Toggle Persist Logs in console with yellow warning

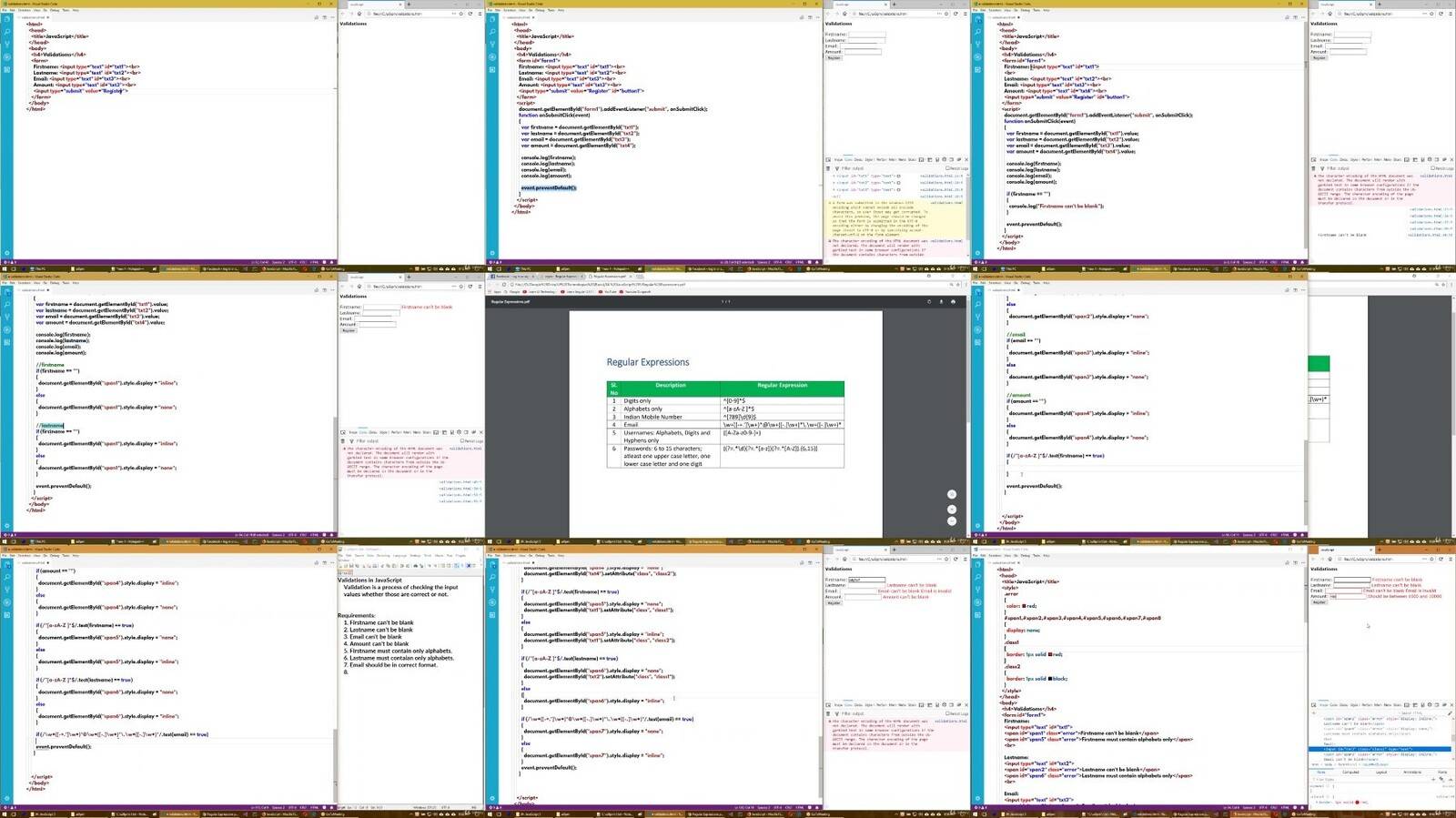955,168
